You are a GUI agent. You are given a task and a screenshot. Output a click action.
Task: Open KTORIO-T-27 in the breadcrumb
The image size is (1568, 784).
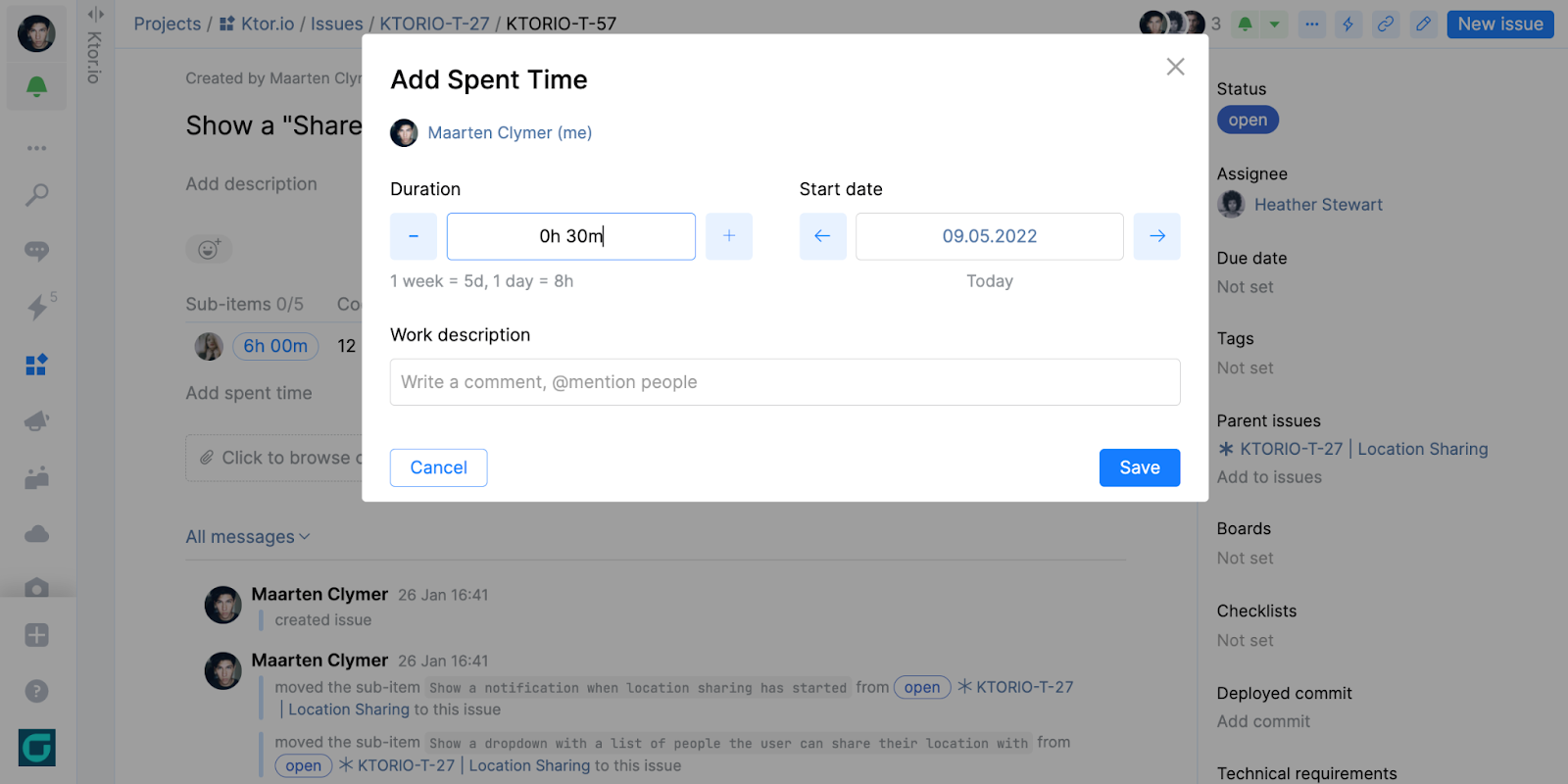(x=434, y=24)
